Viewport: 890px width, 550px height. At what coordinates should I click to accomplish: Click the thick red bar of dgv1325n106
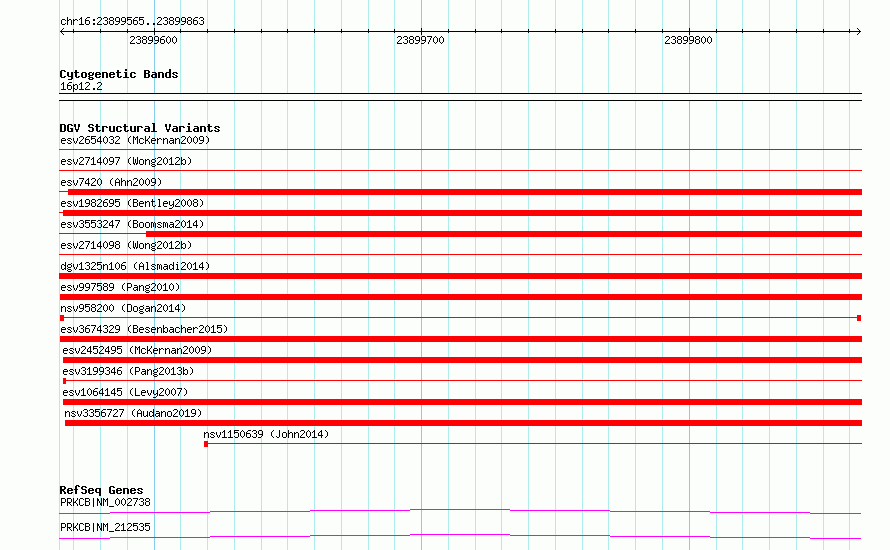coord(461,276)
